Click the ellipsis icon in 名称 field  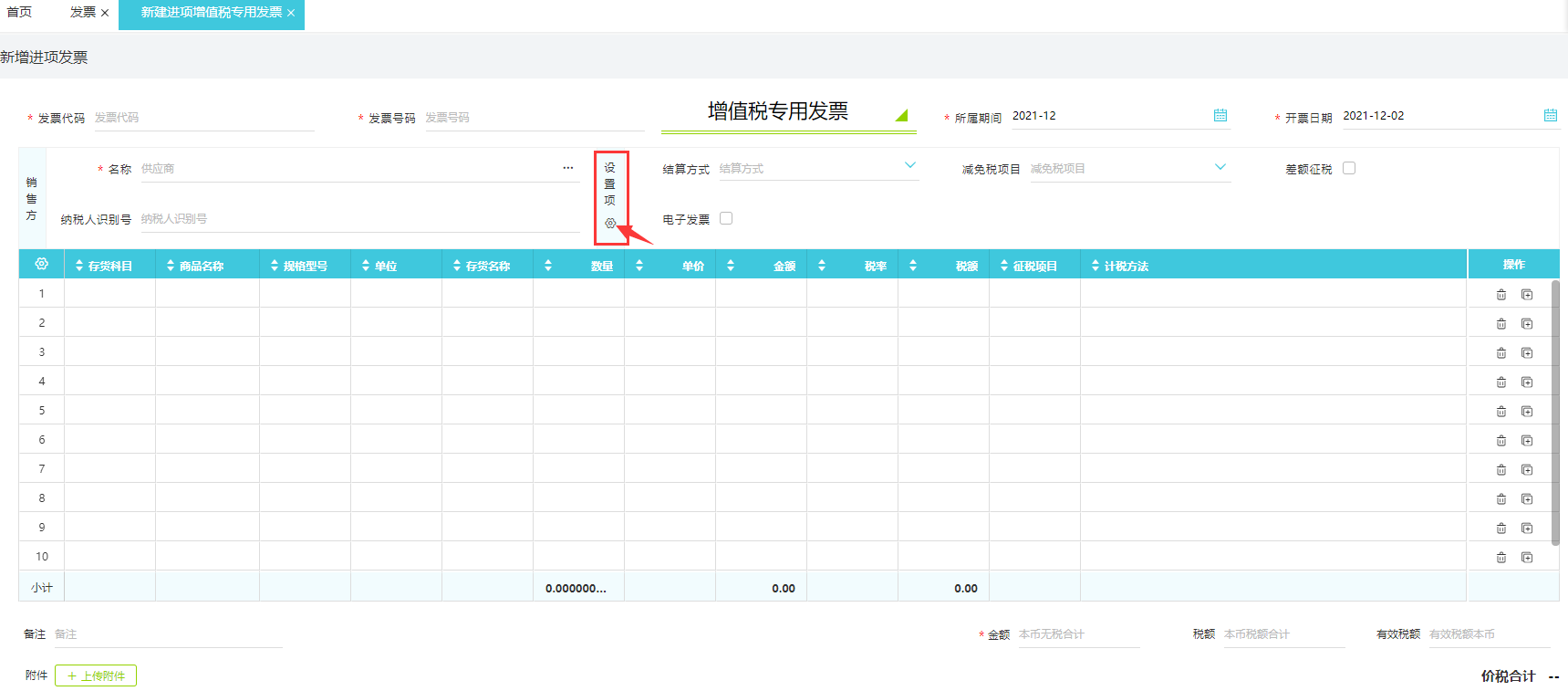(x=567, y=168)
